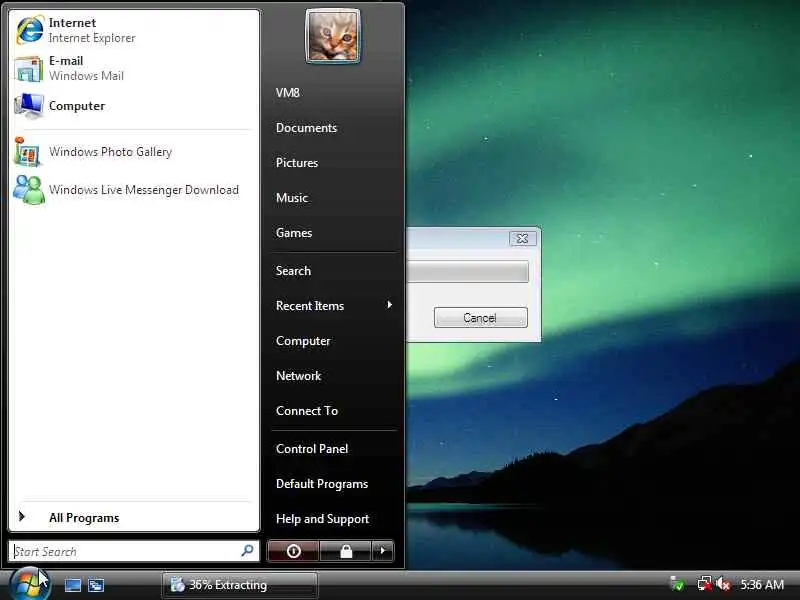Open Internet Explorer from Start menu

tap(134, 30)
